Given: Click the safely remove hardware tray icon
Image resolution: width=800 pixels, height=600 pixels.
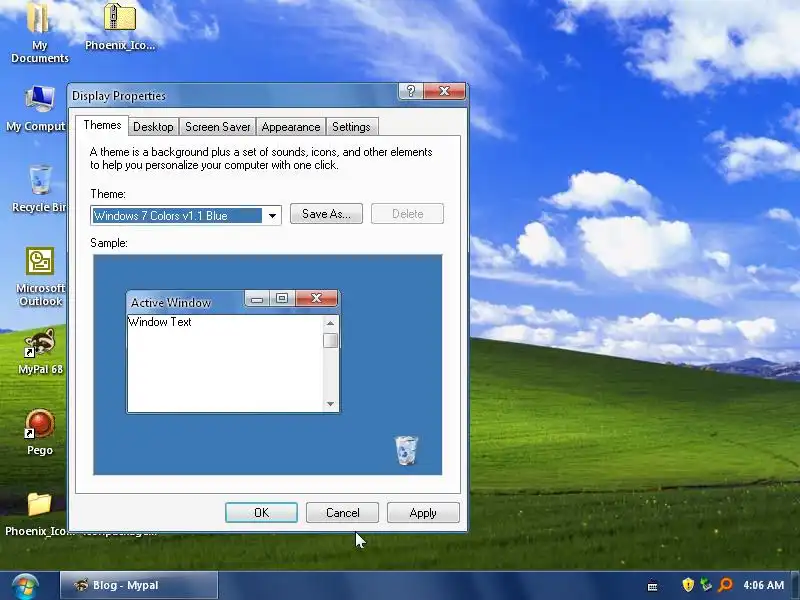Looking at the screenshot, I should pyautogui.click(x=706, y=585).
